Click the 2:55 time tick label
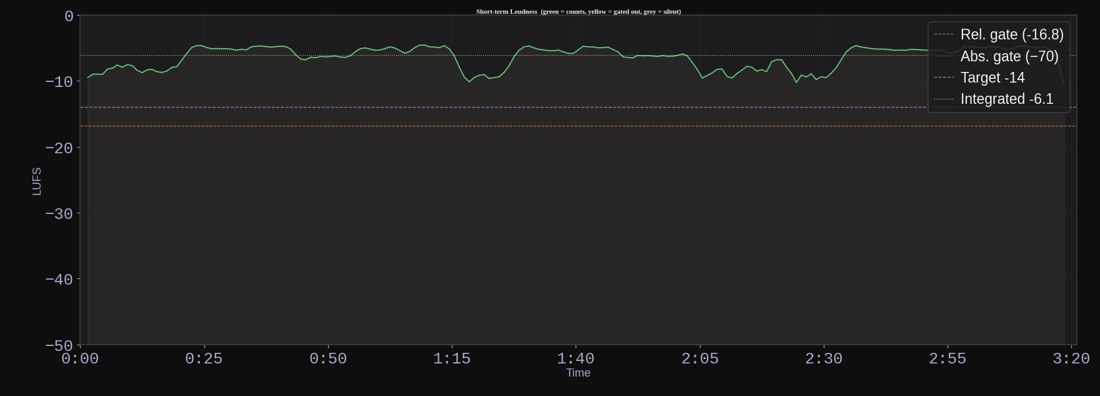 point(948,359)
